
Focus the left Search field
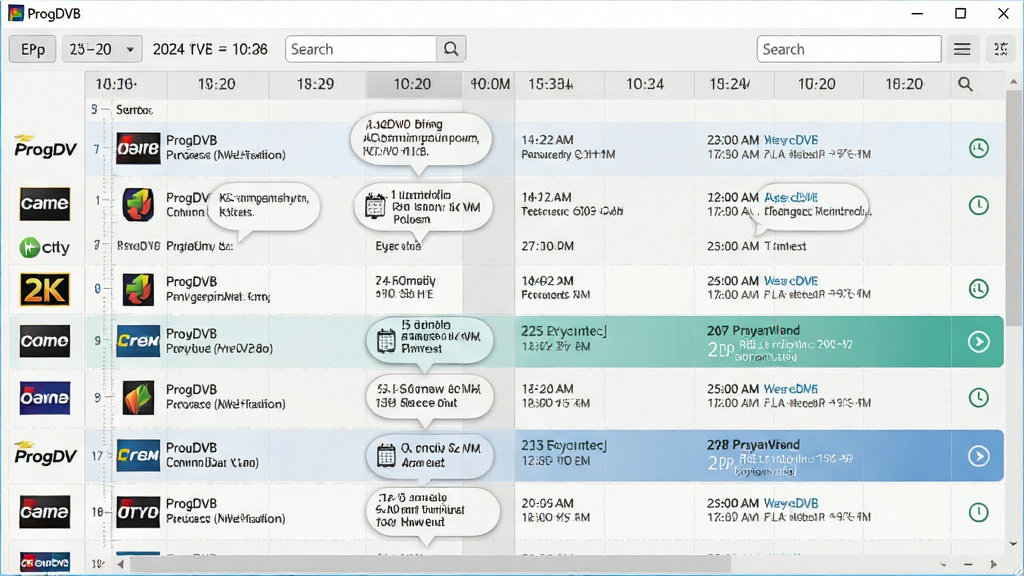(x=360, y=49)
